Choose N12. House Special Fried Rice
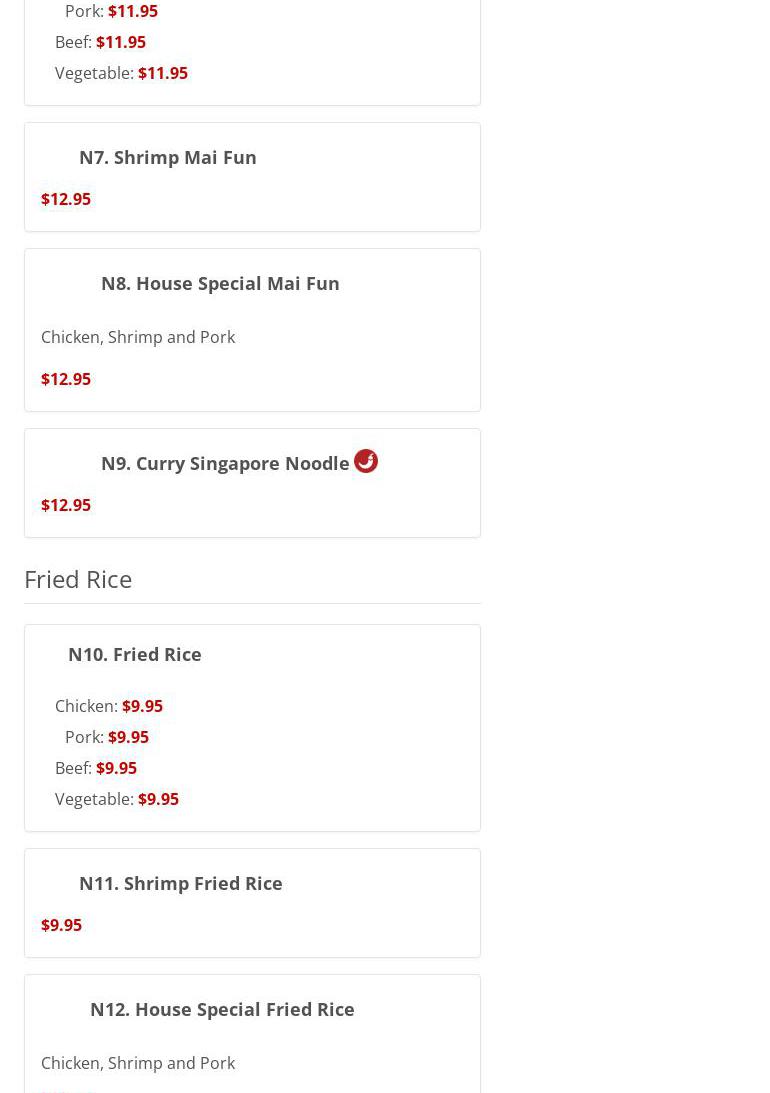The width and height of the screenshot is (770, 1093). click(x=222, y=1009)
